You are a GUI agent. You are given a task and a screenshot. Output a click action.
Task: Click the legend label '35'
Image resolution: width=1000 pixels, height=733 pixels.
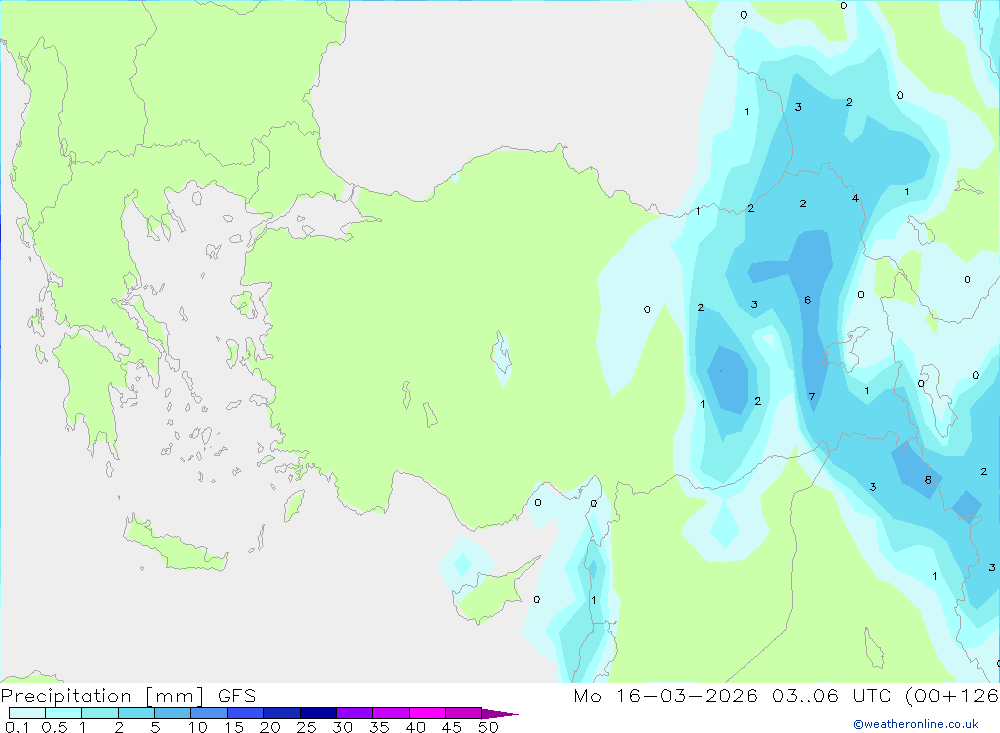[x=379, y=727]
